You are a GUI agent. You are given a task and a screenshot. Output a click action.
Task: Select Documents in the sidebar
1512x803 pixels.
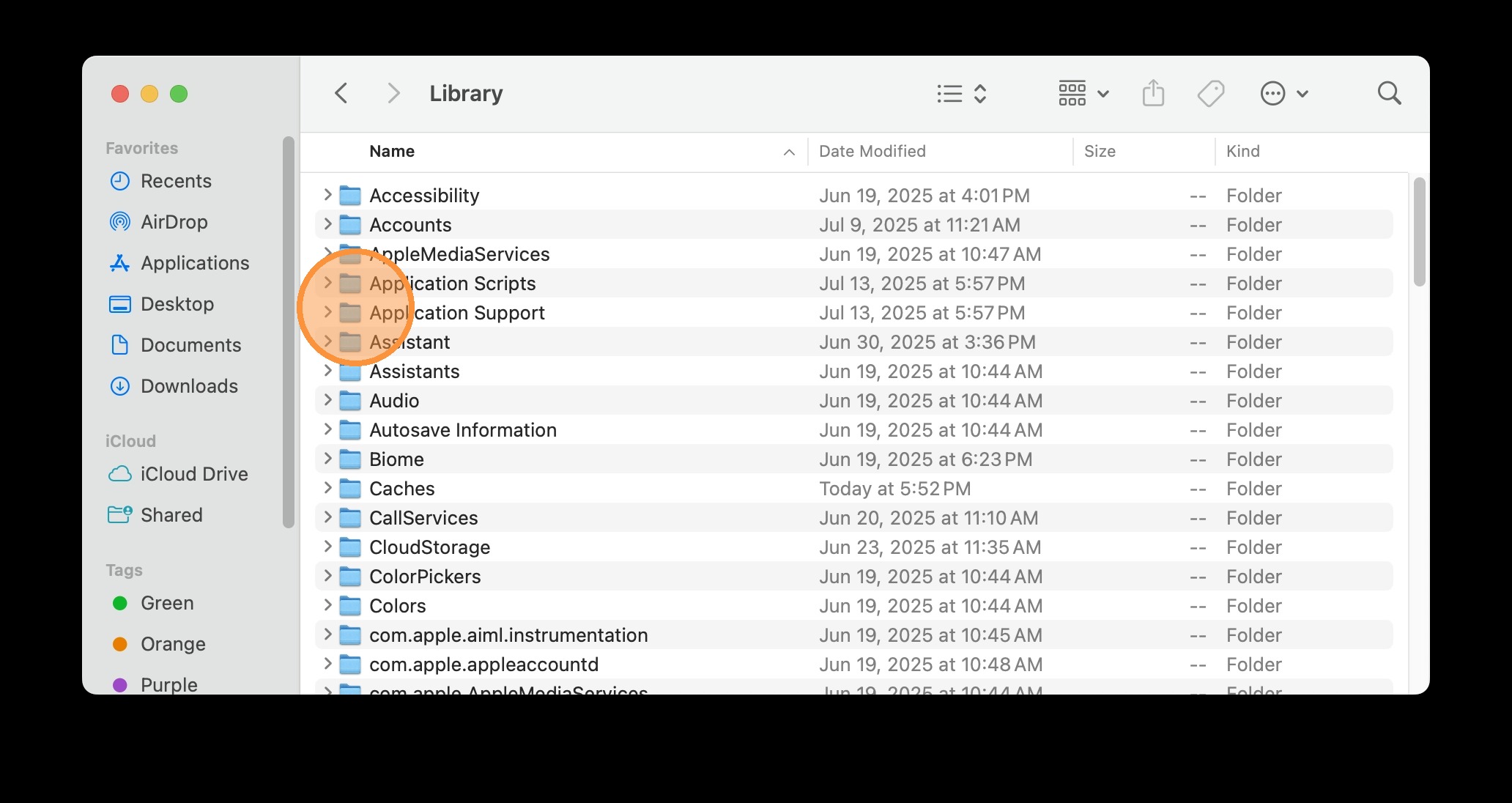[174, 345]
